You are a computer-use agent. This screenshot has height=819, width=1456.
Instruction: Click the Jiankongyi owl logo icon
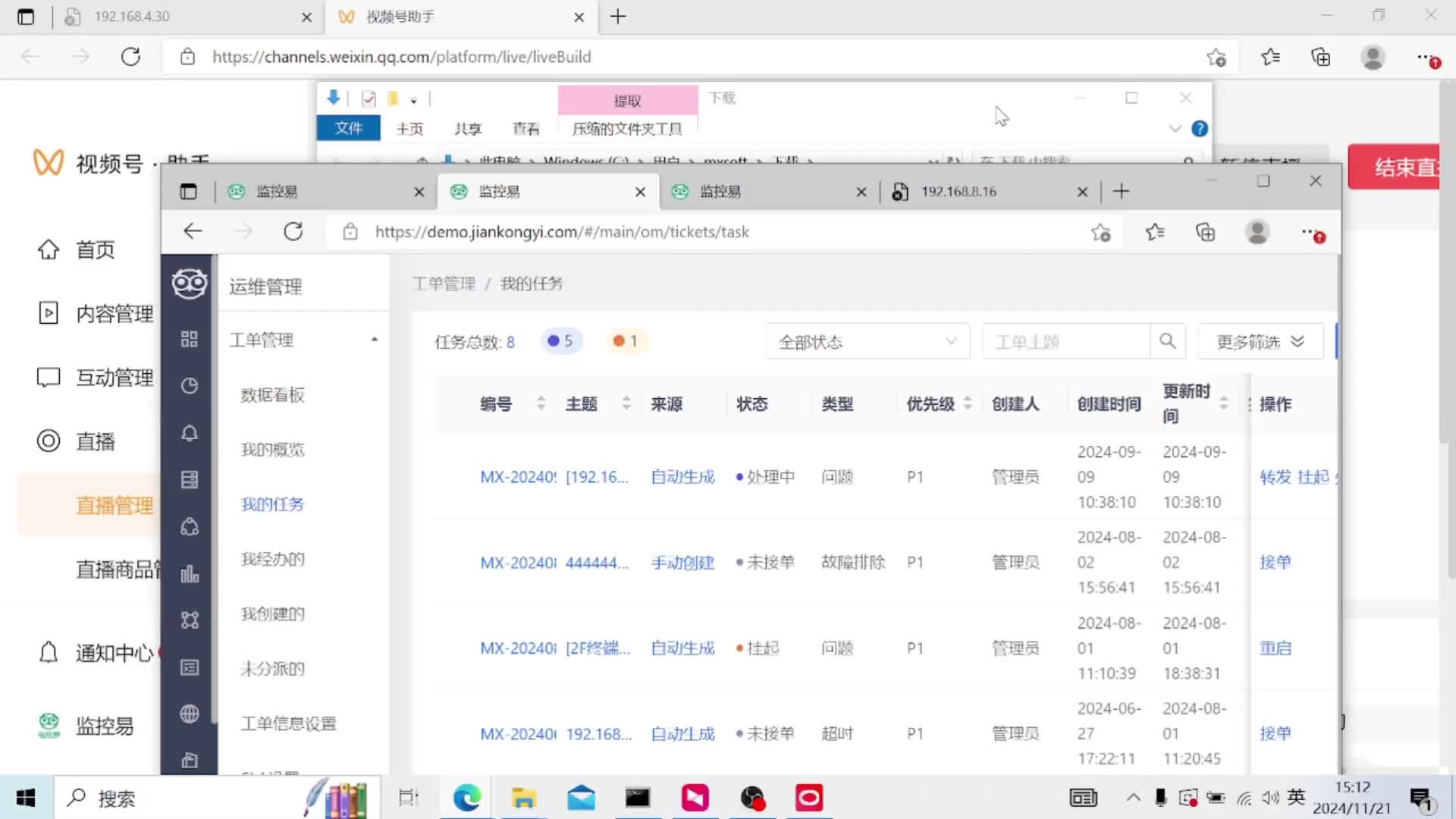pos(190,284)
